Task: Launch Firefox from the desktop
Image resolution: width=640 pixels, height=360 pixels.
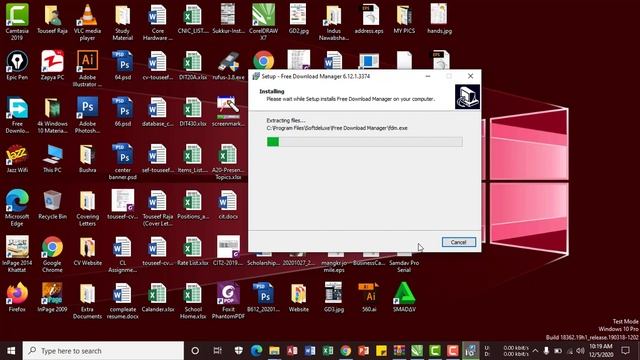Action: point(17,297)
